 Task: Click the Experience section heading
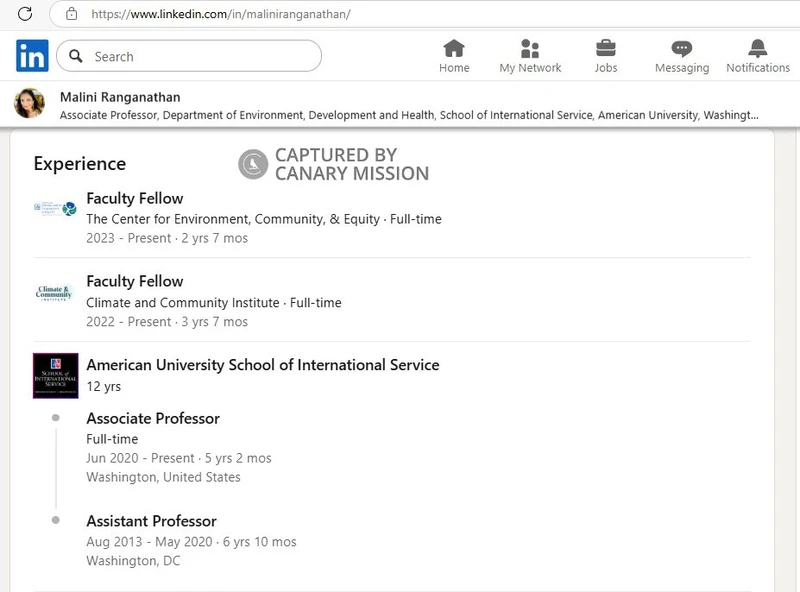pos(80,163)
